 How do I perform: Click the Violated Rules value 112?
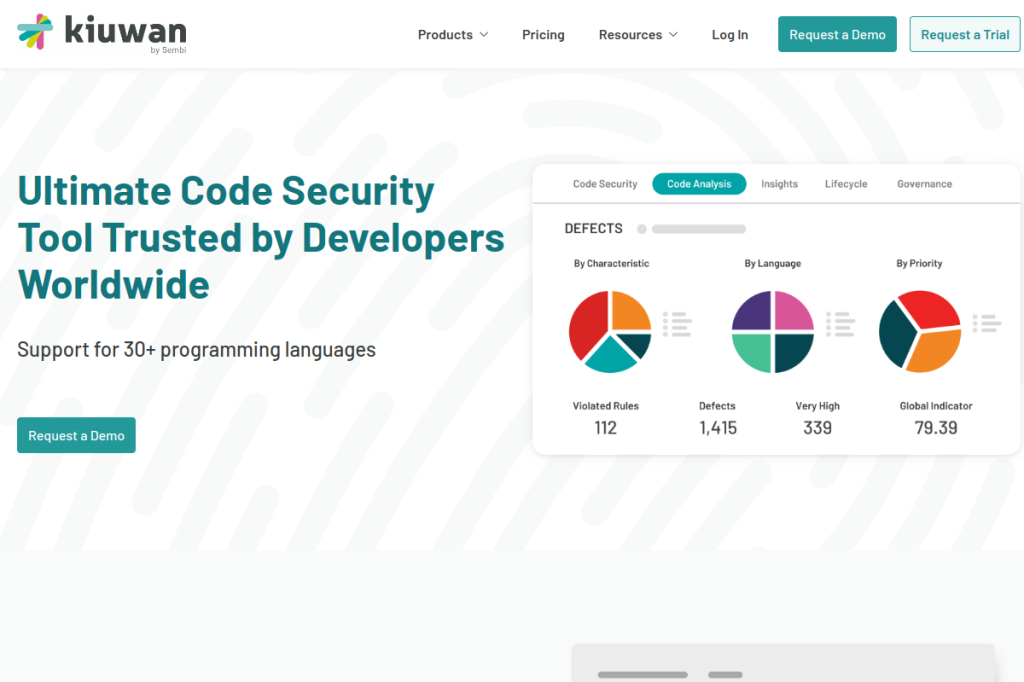click(x=605, y=428)
